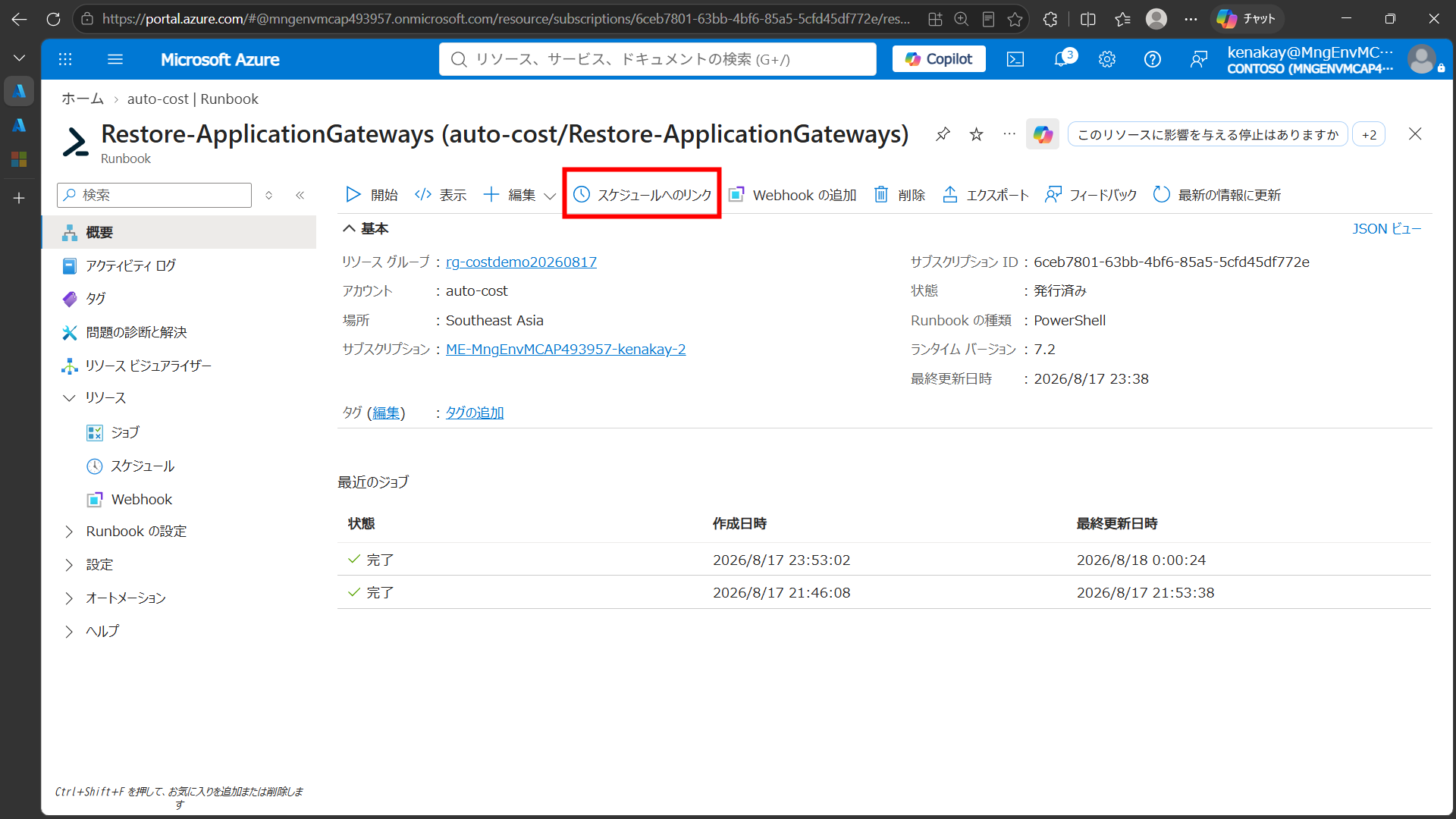
Task: Click the sidebar 検索 field
Action: click(x=155, y=195)
